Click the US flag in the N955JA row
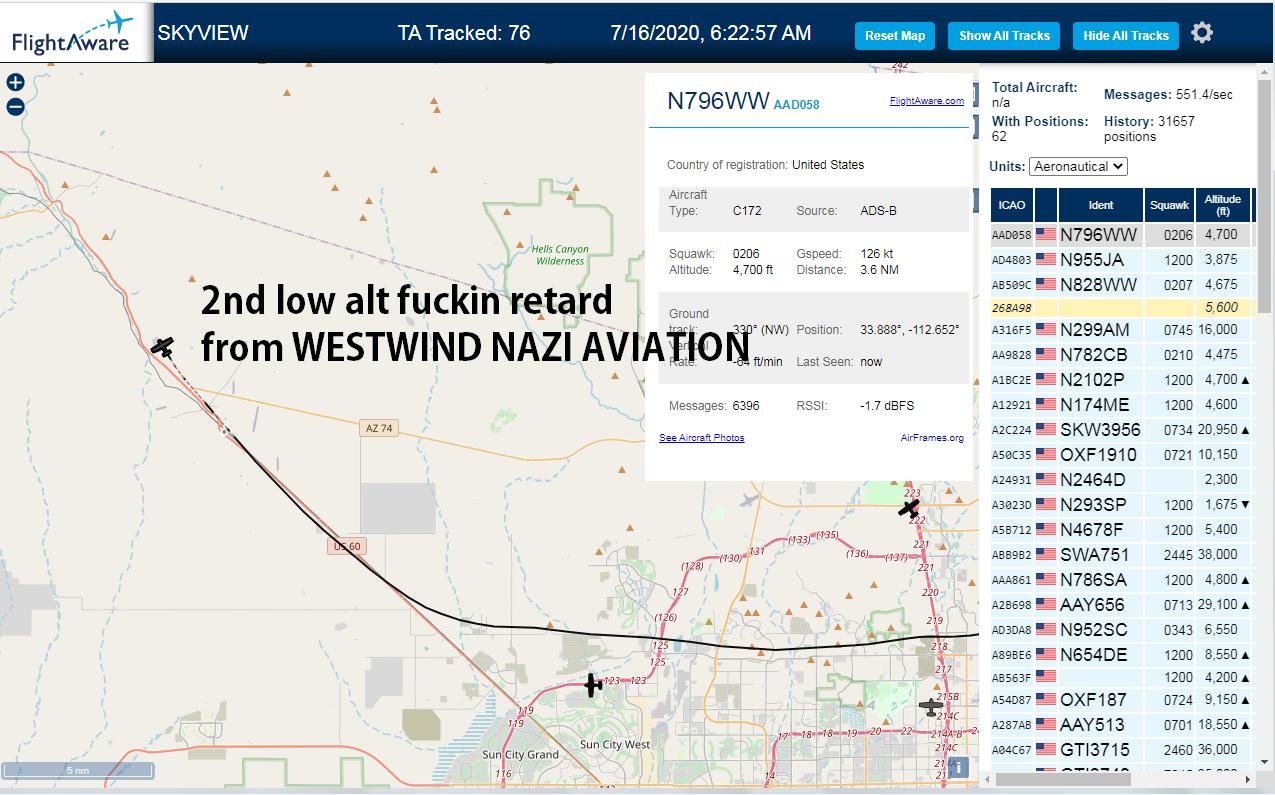Screen dimensions: 1275x795 1046,259
